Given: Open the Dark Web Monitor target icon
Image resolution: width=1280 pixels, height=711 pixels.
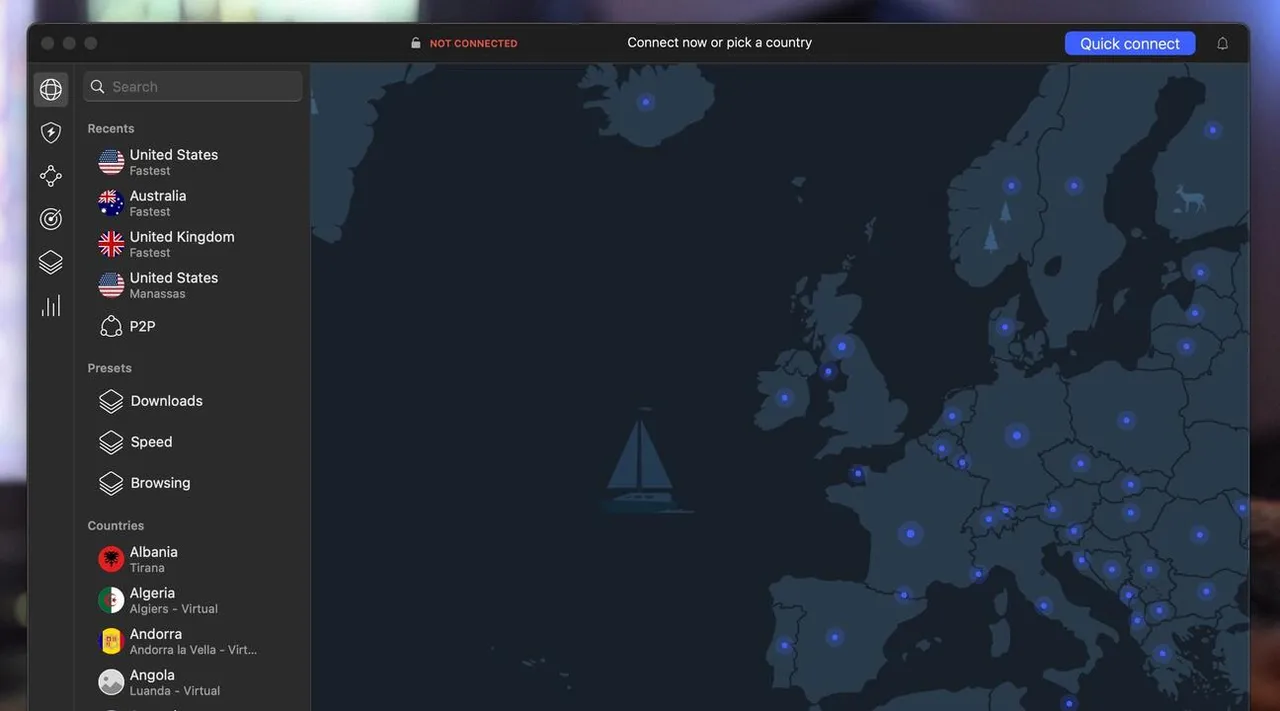Looking at the screenshot, I should (51, 219).
